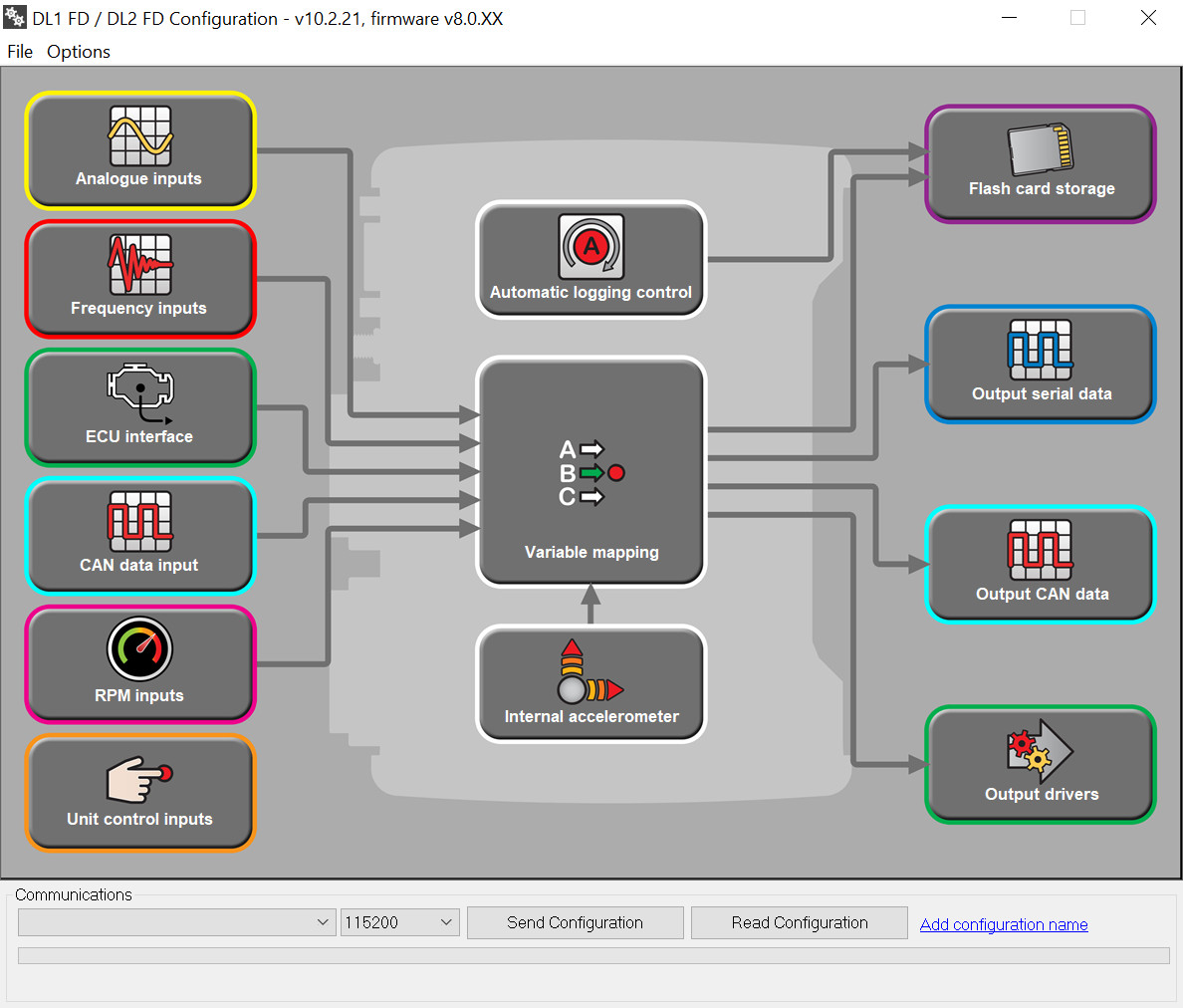Viewport: 1183px width, 1008px height.
Task: Select the ECU interface block
Action: click(x=140, y=407)
